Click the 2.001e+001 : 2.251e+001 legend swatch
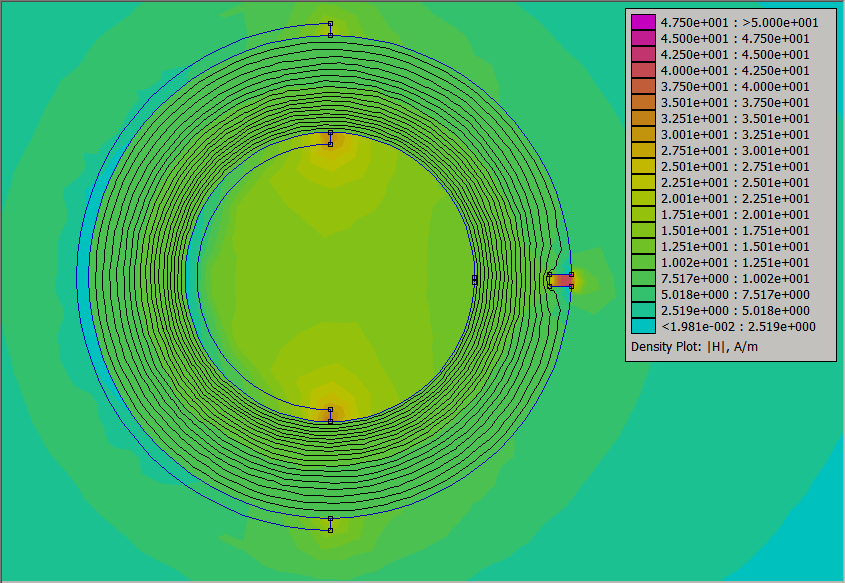 tap(643, 198)
